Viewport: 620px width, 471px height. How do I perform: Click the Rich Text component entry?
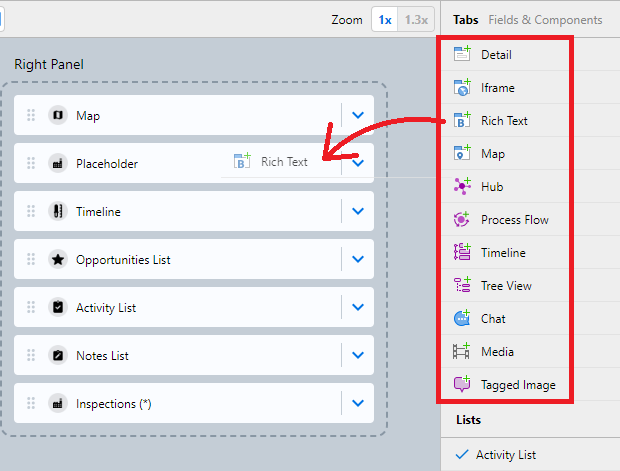tap(504, 121)
